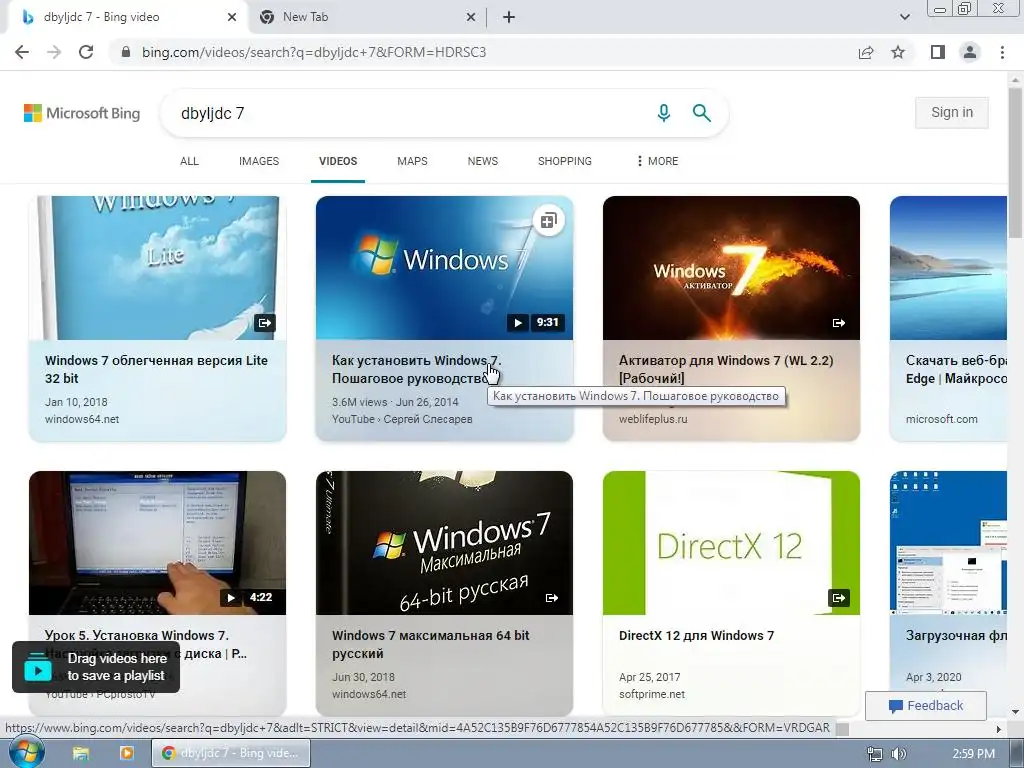Image resolution: width=1024 pixels, height=768 pixels.
Task: Expand the tab search chevron
Action: (x=904, y=17)
